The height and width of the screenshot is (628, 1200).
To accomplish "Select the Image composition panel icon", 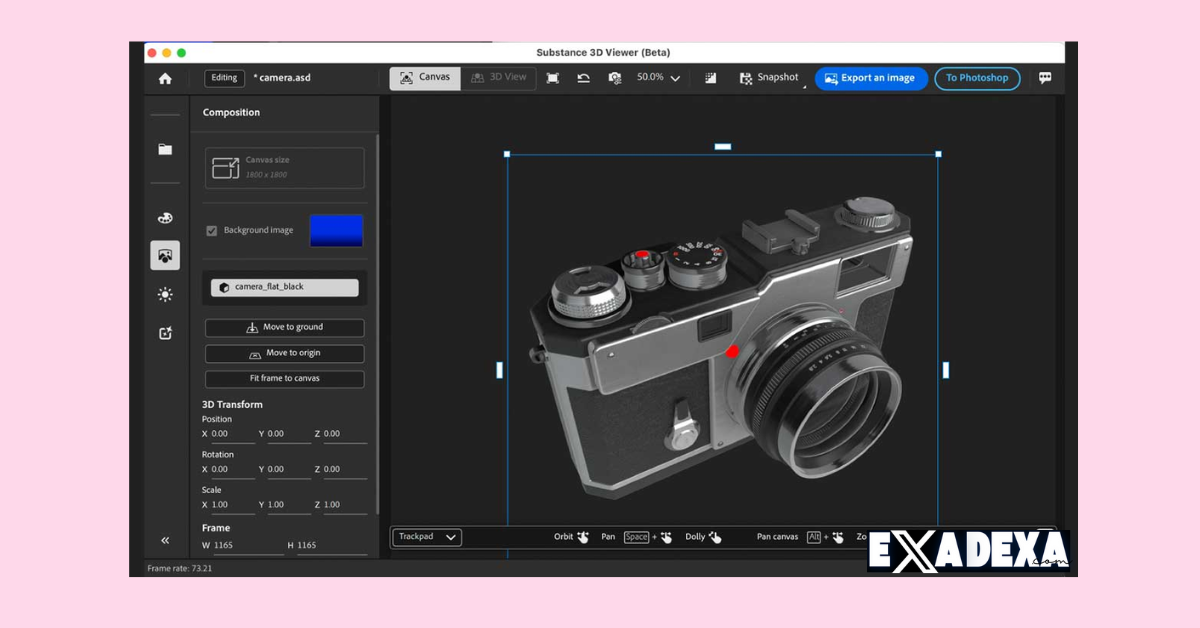I will point(165,255).
